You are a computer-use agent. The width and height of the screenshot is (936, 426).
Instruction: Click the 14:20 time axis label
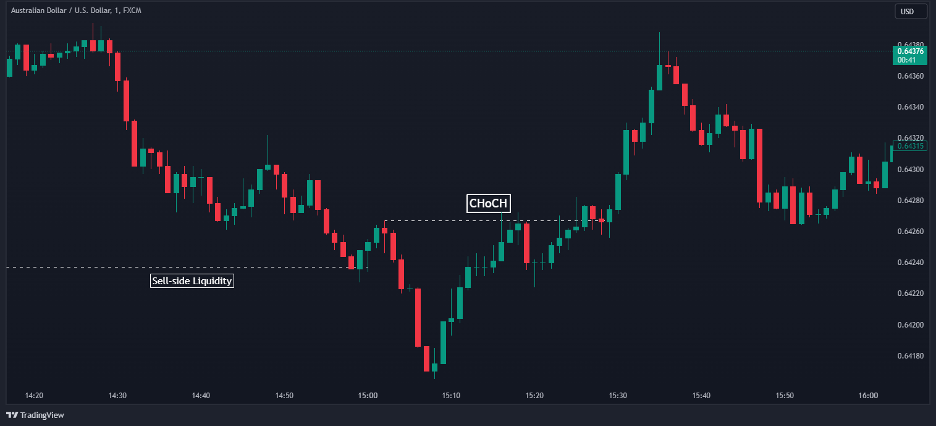coord(34,396)
